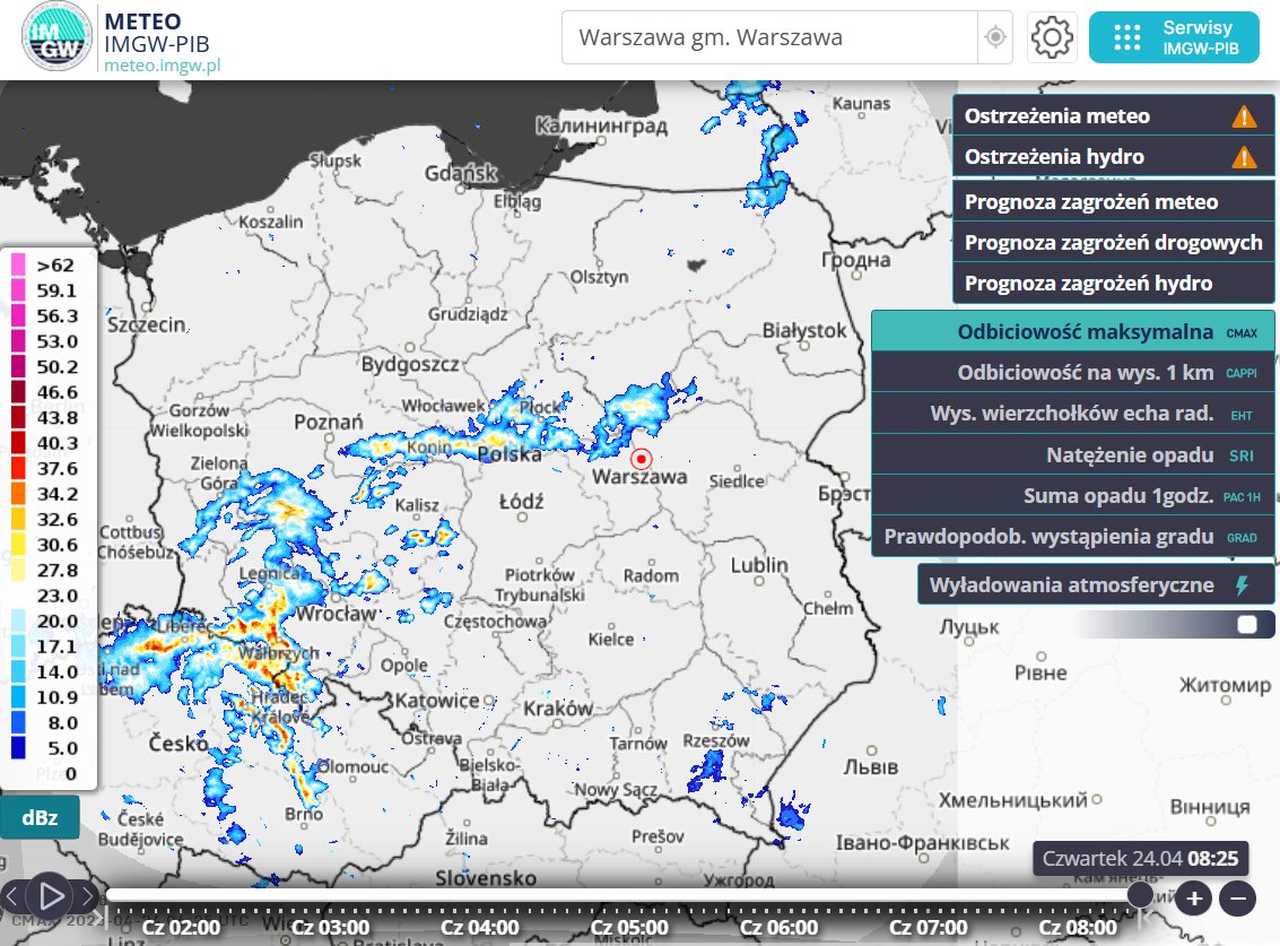Click the hydro warning triangle icon
Viewport: 1280px width, 946px height.
point(1244,157)
